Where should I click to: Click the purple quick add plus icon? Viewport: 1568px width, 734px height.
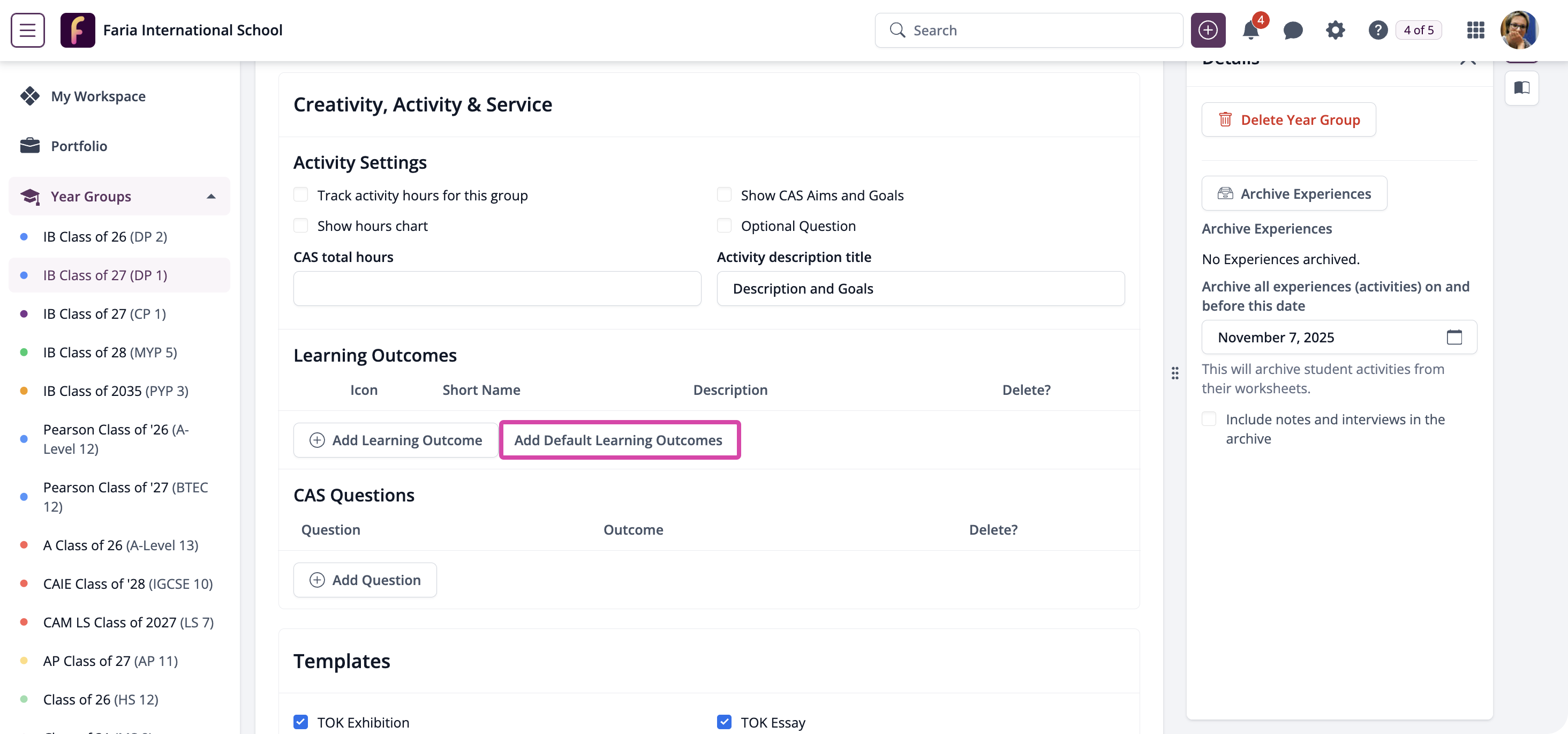[1208, 30]
